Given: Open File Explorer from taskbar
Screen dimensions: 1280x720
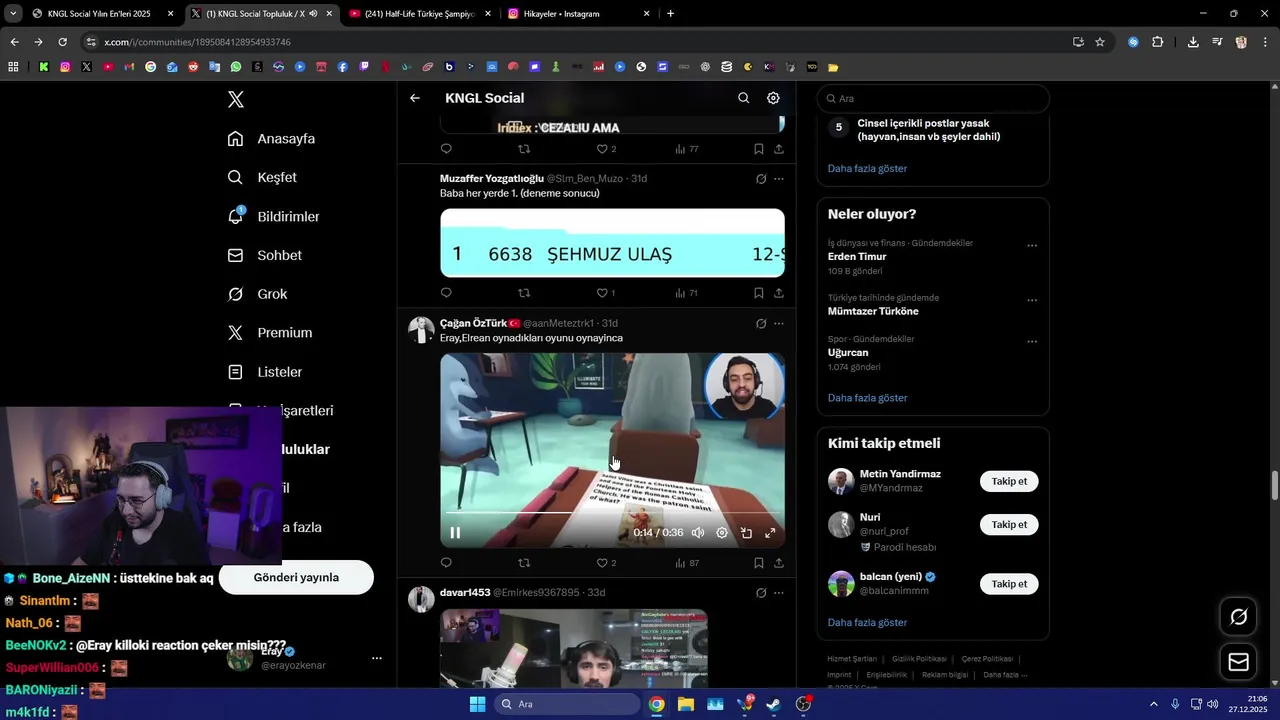Looking at the screenshot, I should pos(686,704).
